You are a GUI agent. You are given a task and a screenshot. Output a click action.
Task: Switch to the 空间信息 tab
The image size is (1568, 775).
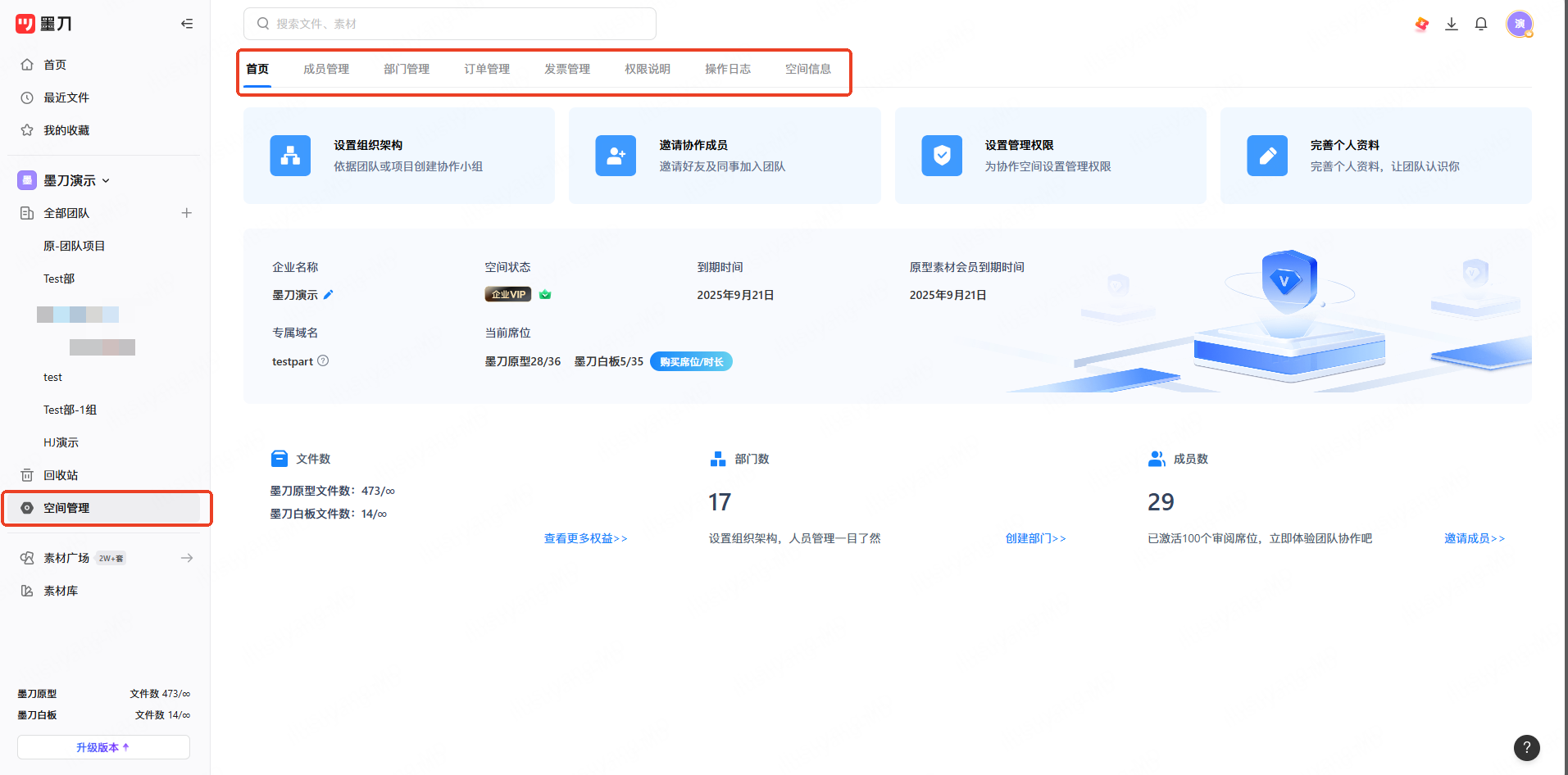point(808,69)
